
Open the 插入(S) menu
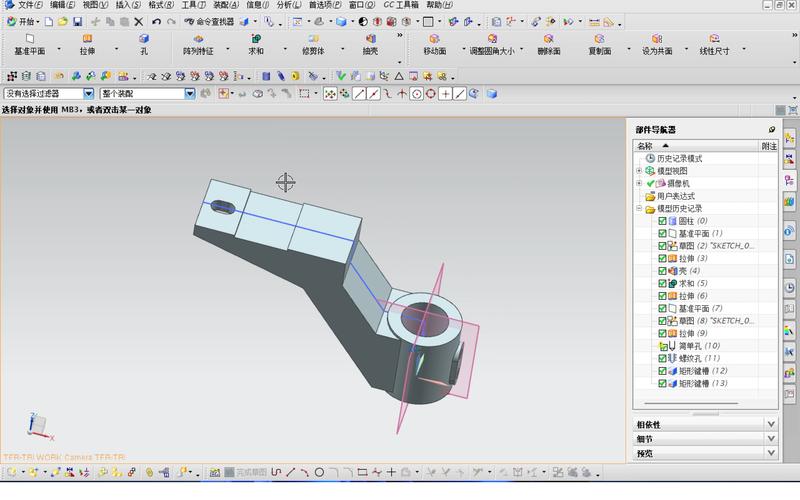pos(128,5)
